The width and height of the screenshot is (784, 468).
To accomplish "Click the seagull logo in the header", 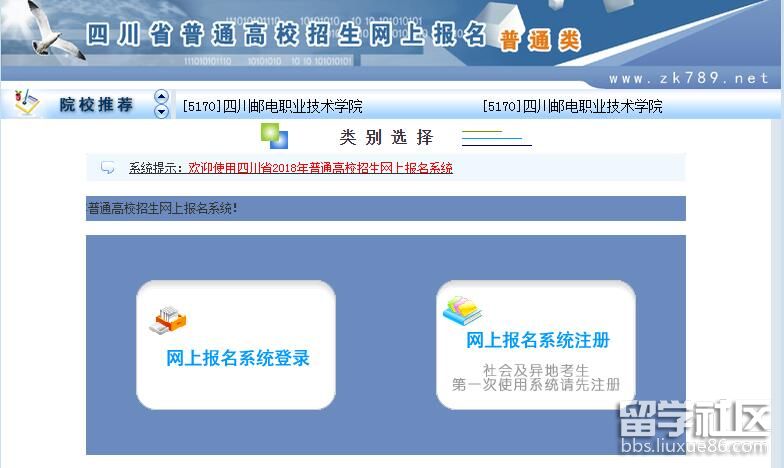I will (52, 30).
